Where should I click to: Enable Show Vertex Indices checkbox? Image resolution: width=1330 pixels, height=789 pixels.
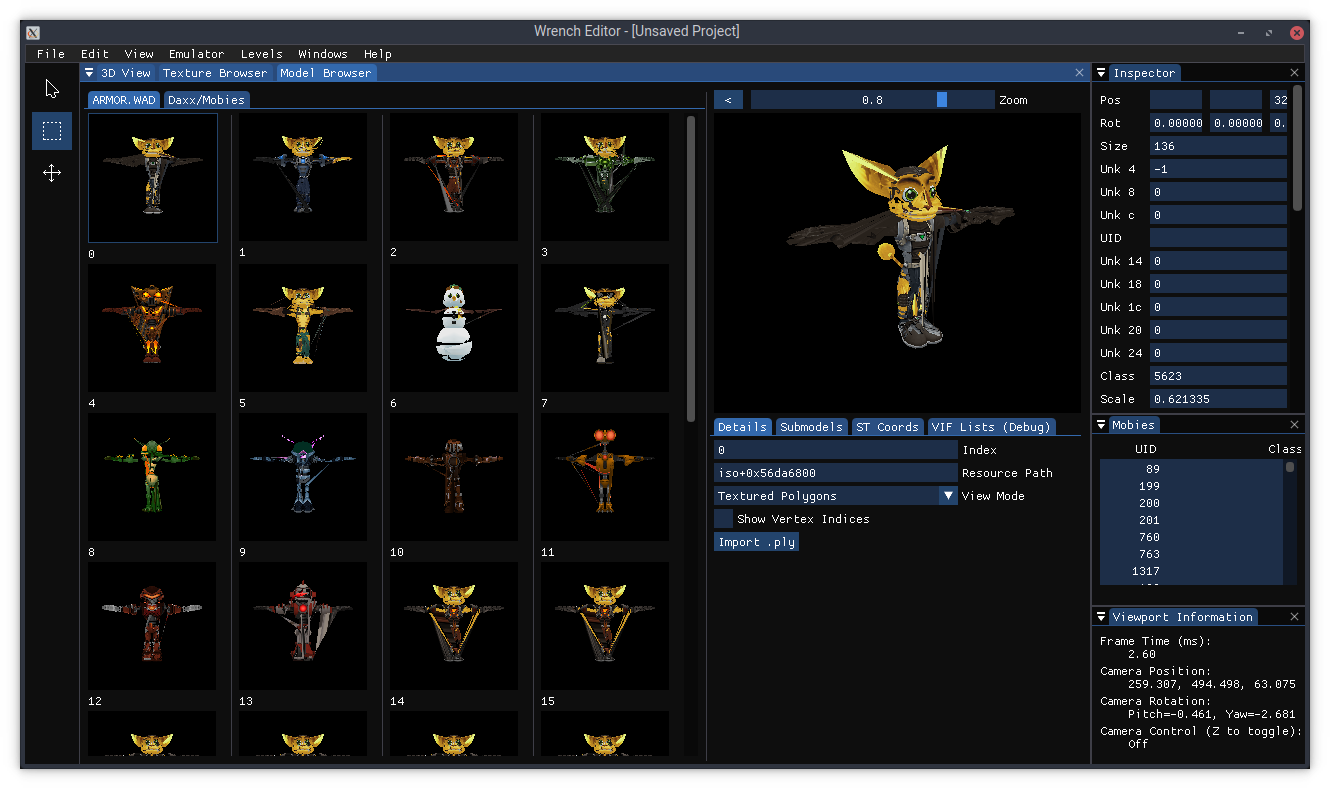(x=723, y=519)
